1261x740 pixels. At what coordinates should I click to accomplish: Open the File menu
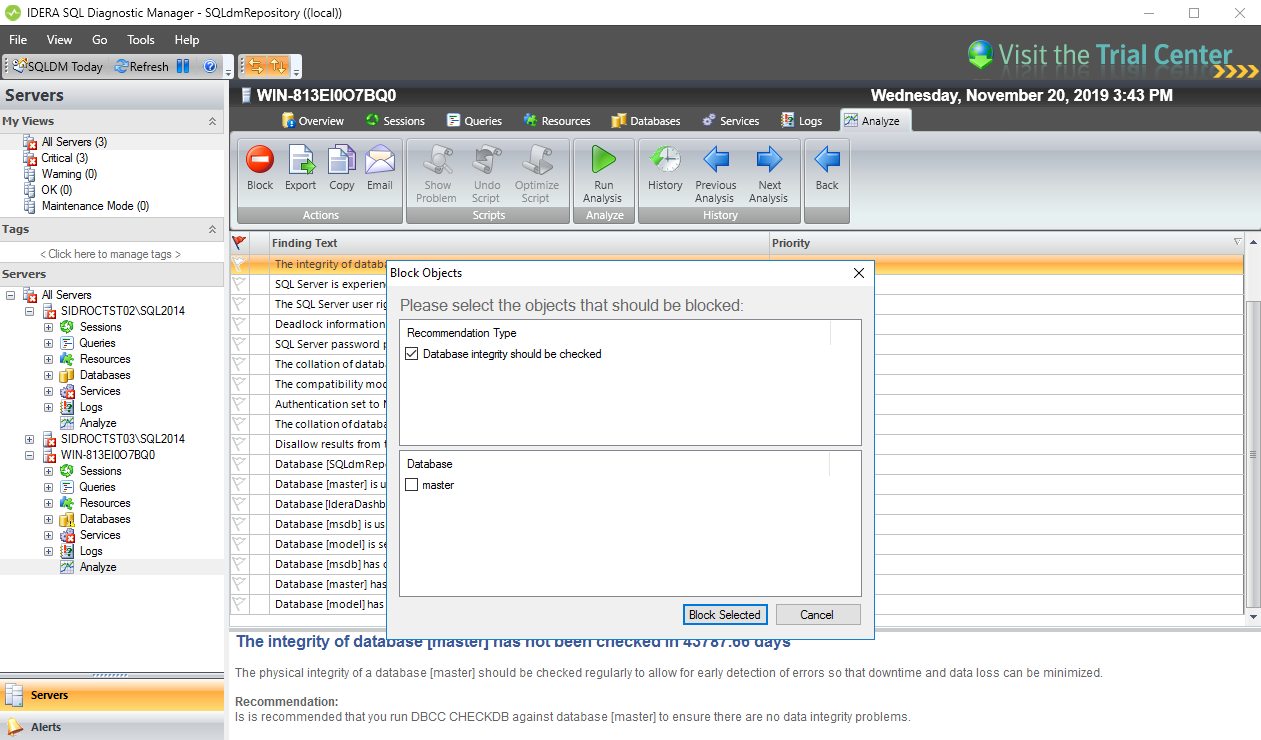[x=18, y=40]
